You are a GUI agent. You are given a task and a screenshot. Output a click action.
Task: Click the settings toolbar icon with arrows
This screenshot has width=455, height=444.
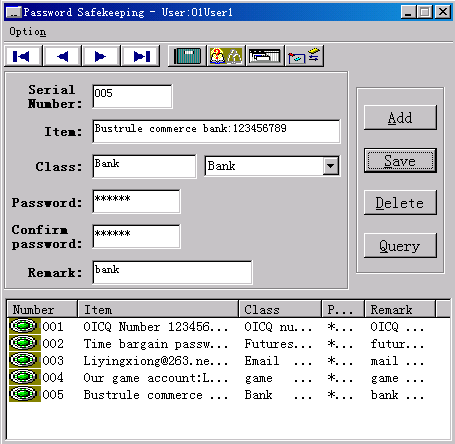coord(304,56)
